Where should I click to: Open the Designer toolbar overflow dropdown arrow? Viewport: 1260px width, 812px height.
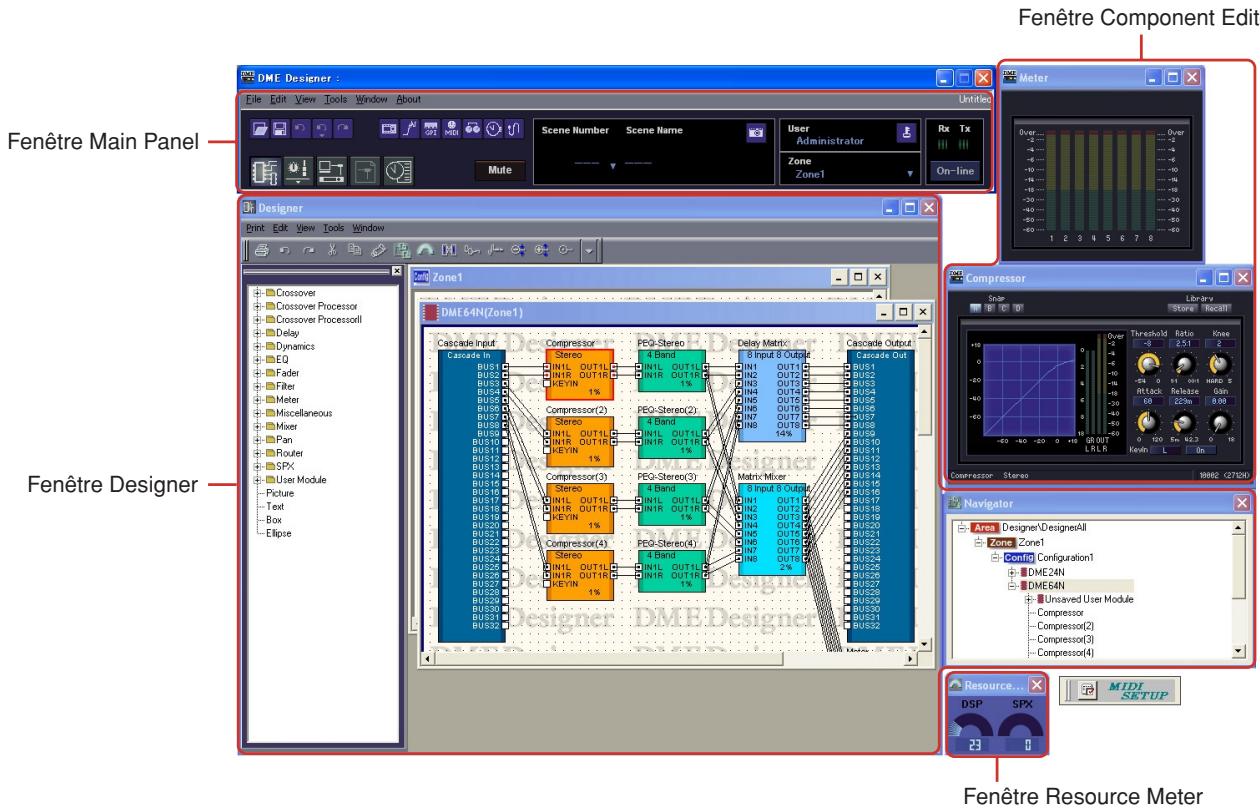[x=589, y=251]
